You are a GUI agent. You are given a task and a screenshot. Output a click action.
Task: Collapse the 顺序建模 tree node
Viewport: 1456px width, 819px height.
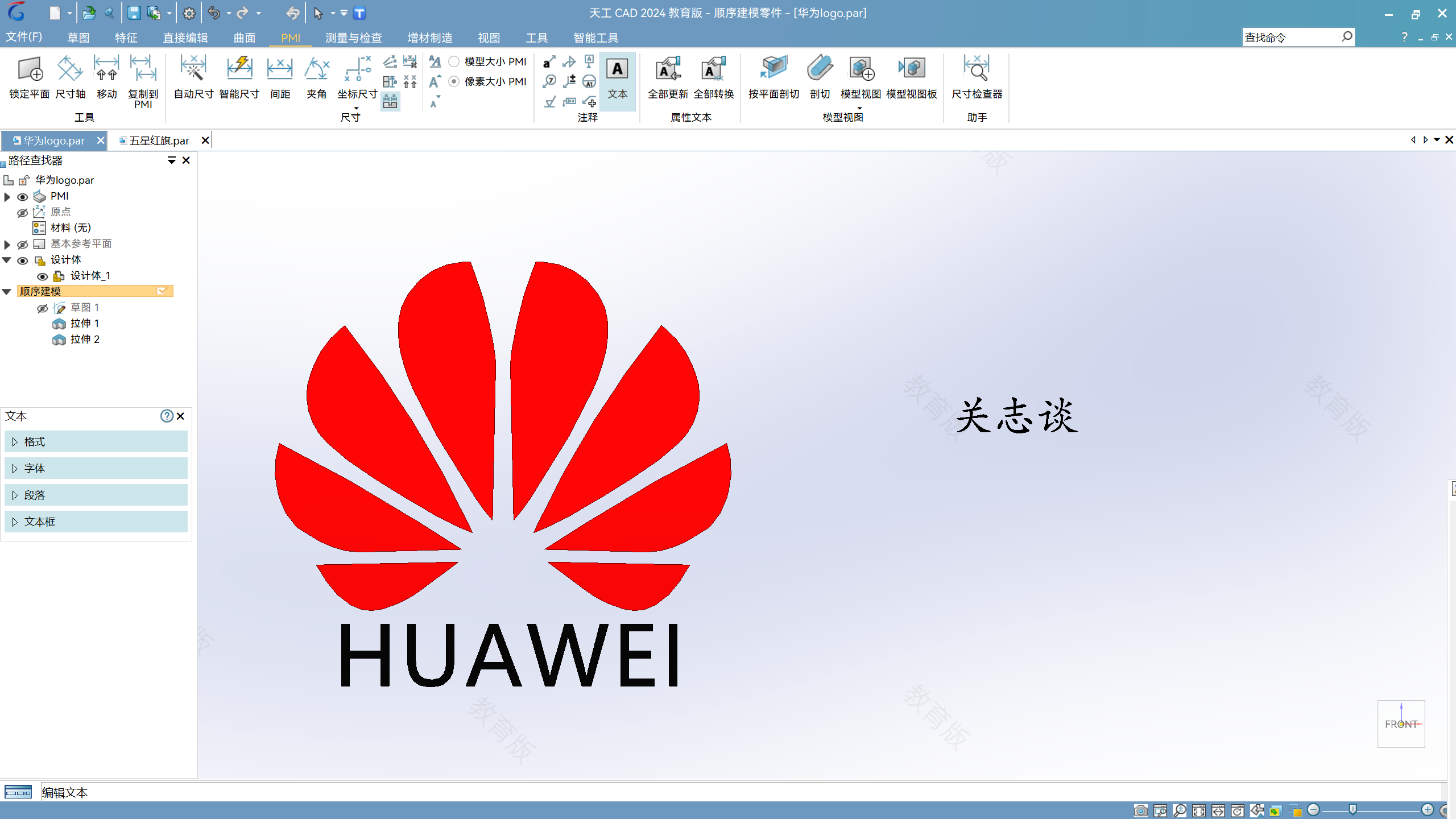(x=7, y=292)
